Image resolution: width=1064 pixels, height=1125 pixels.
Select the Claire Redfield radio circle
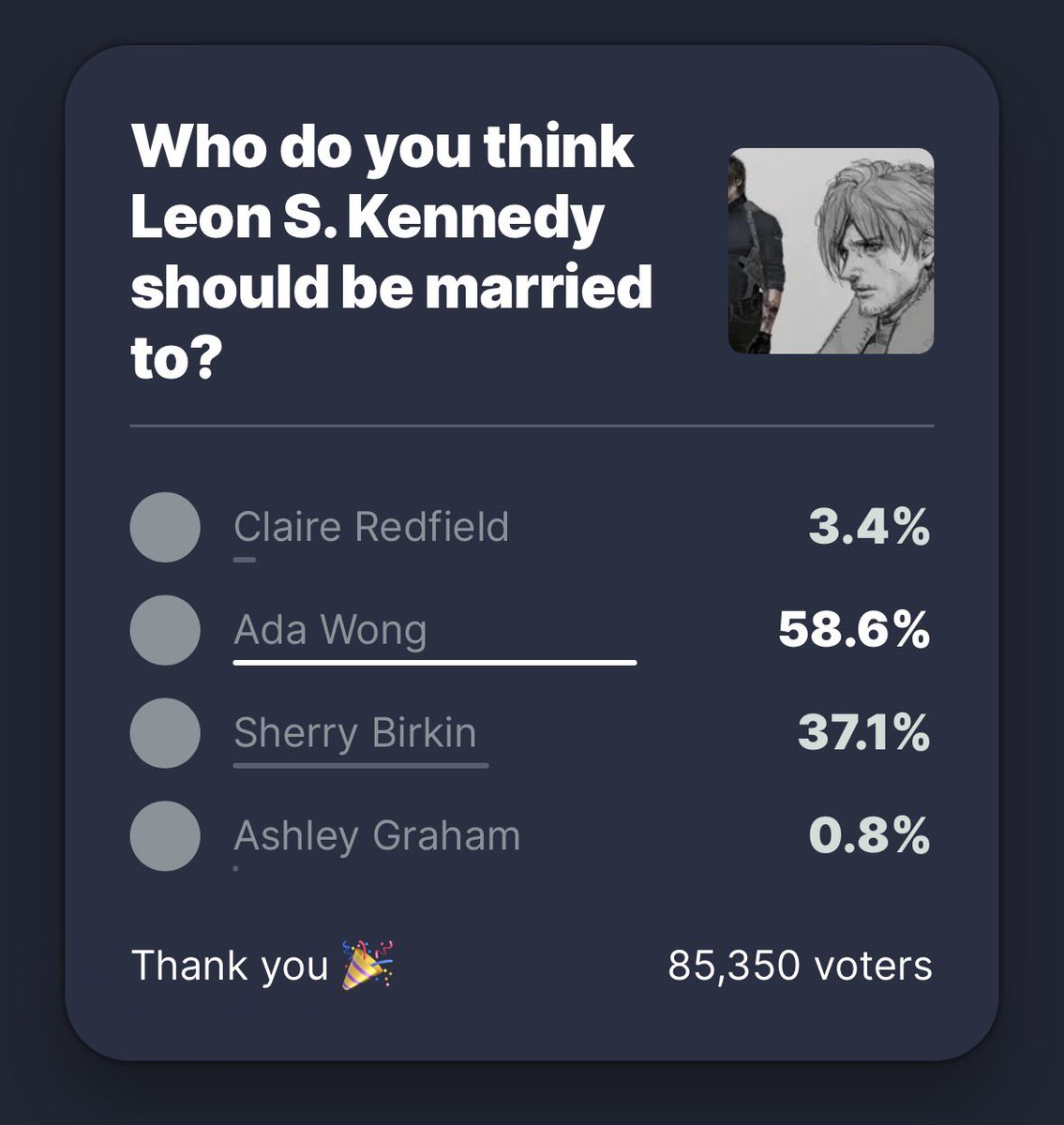165,527
